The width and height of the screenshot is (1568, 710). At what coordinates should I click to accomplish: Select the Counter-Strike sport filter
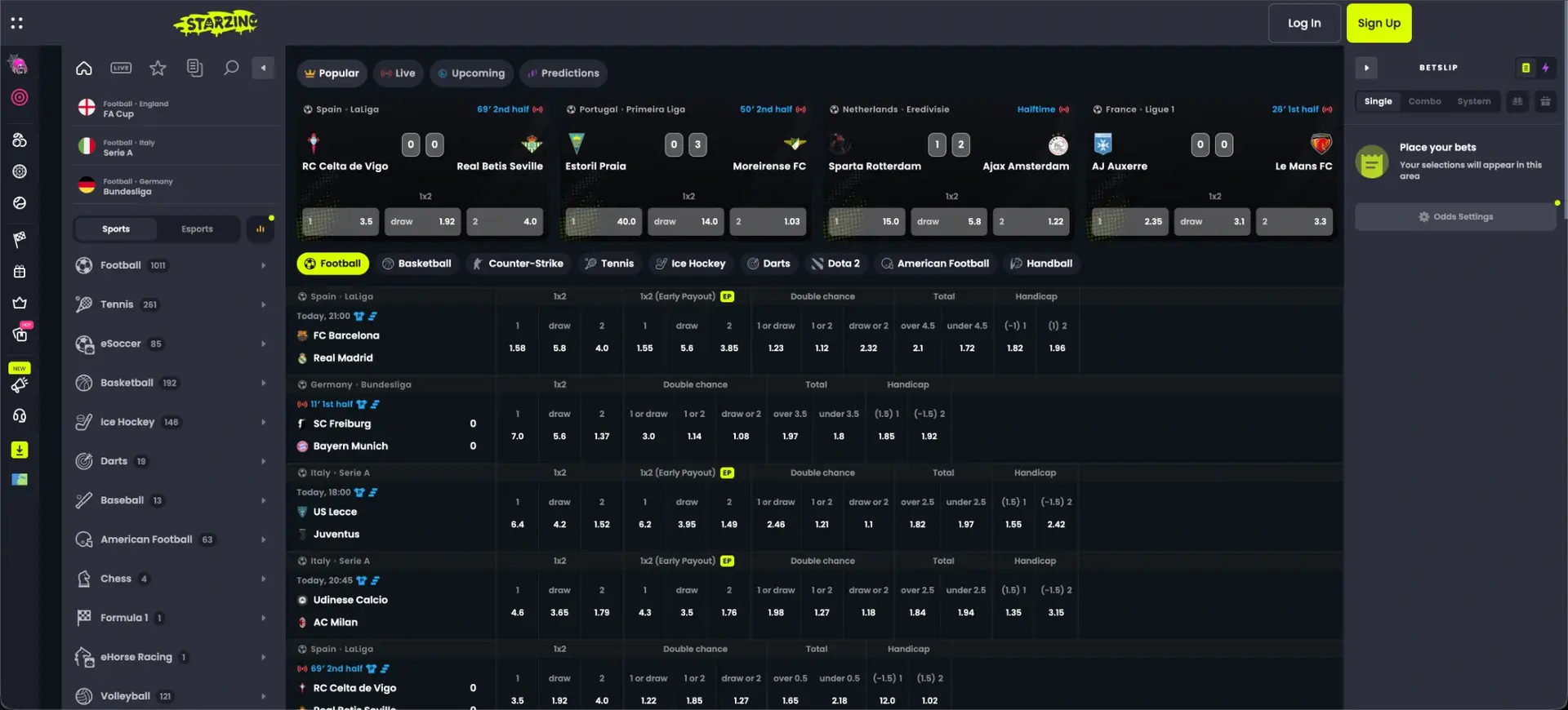coord(518,264)
